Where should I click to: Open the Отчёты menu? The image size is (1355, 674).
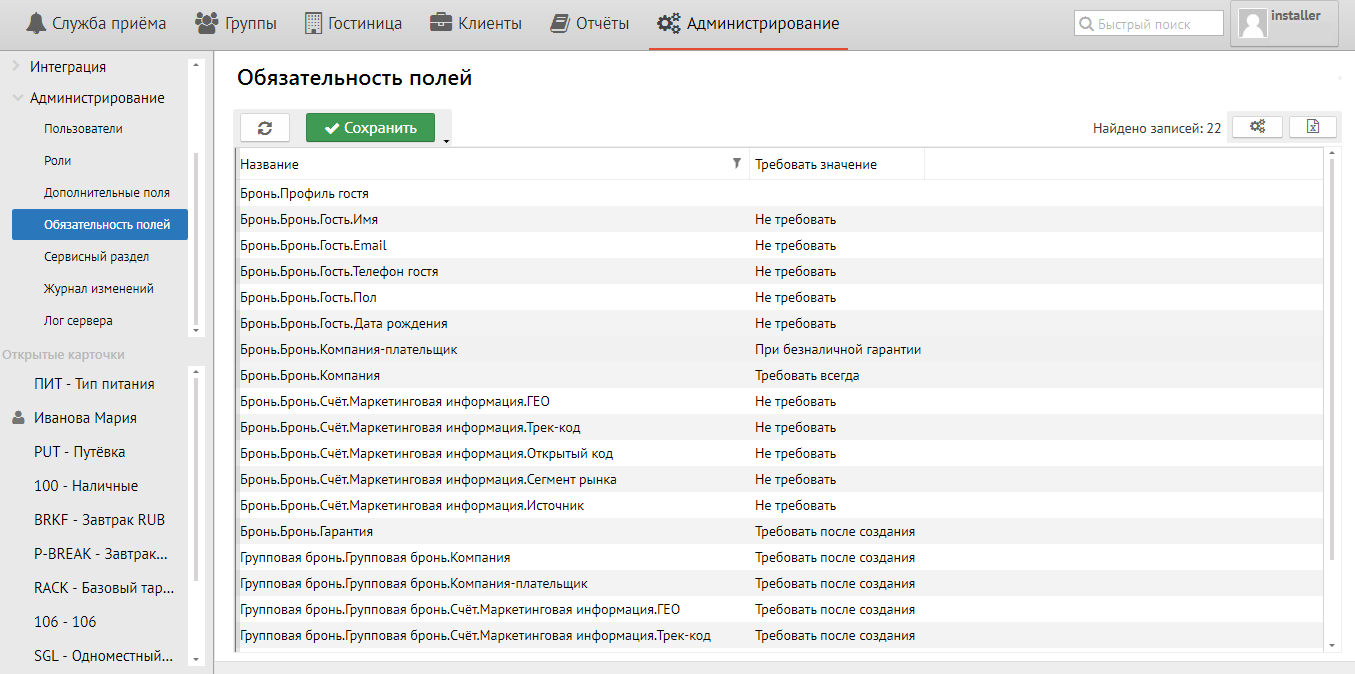click(590, 23)
